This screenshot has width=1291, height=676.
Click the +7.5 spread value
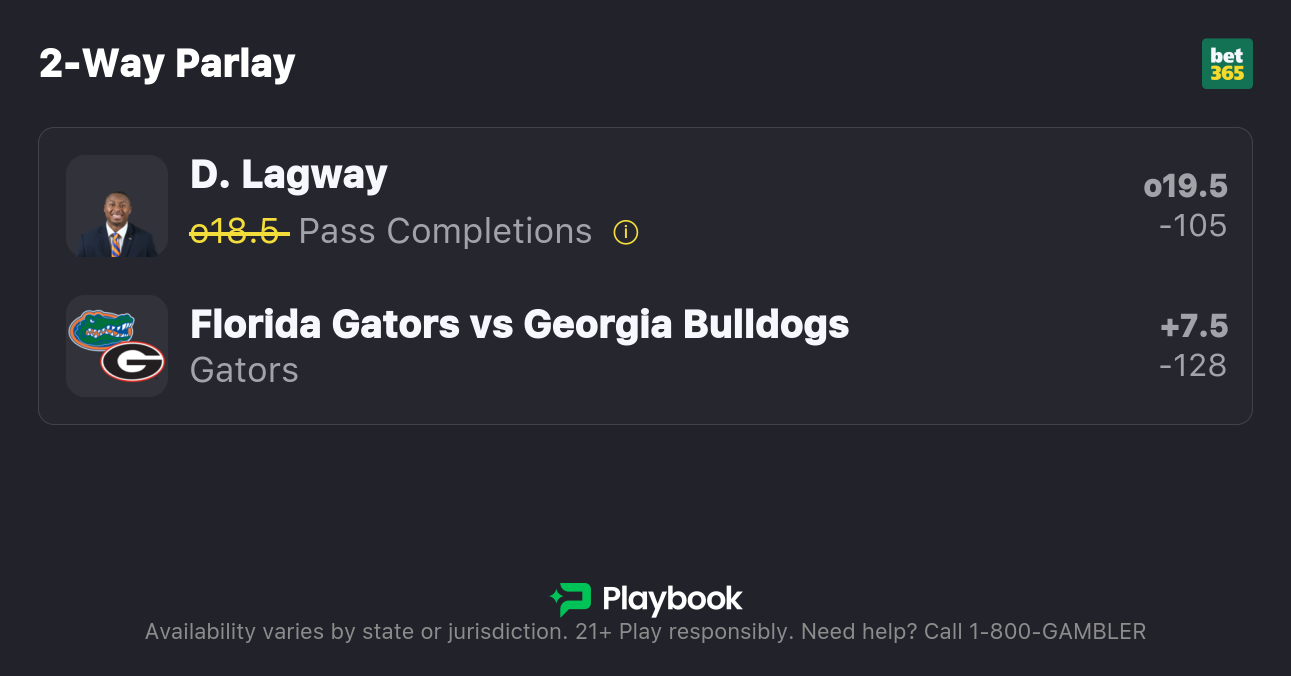(1193, 327)
